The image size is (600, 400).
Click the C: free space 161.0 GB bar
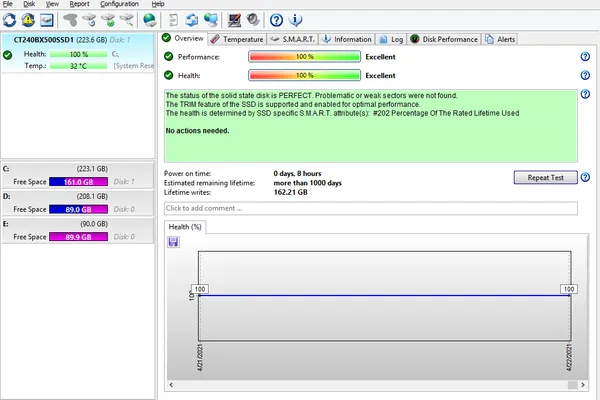click(78, 182)
